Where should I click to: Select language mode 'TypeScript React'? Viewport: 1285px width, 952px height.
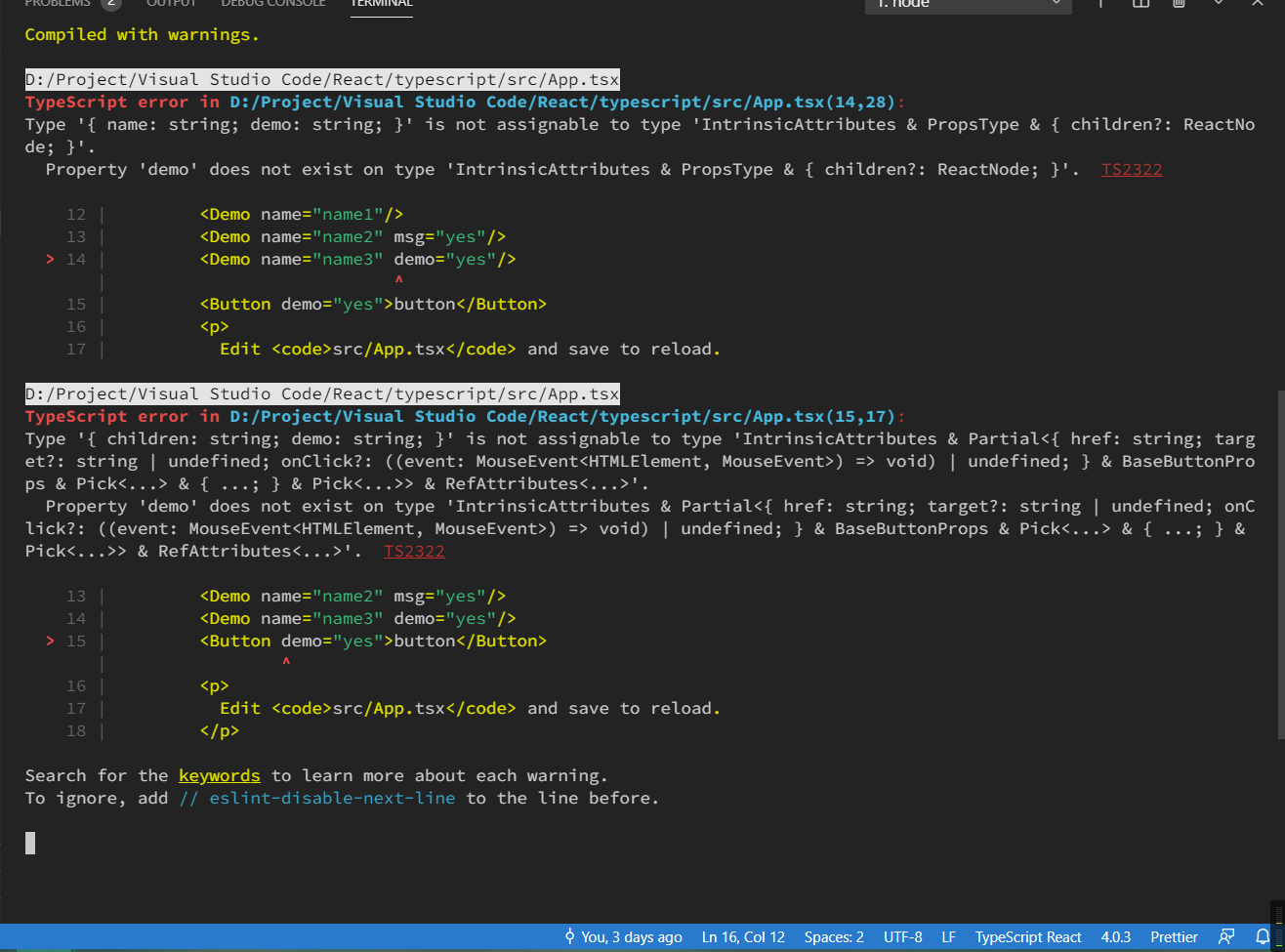click(1027, 936)
